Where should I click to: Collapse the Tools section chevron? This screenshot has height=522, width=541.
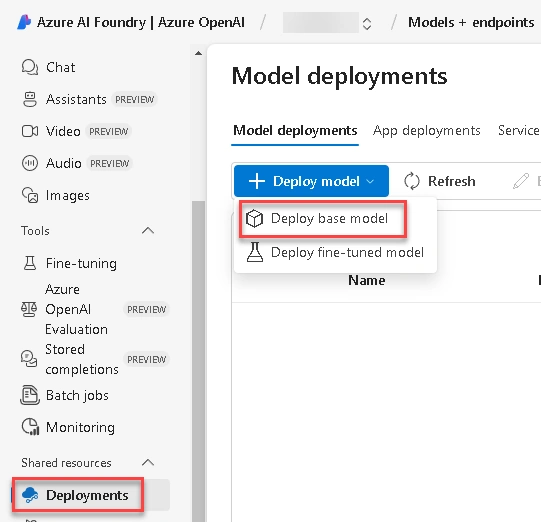[x=148, y=230]
